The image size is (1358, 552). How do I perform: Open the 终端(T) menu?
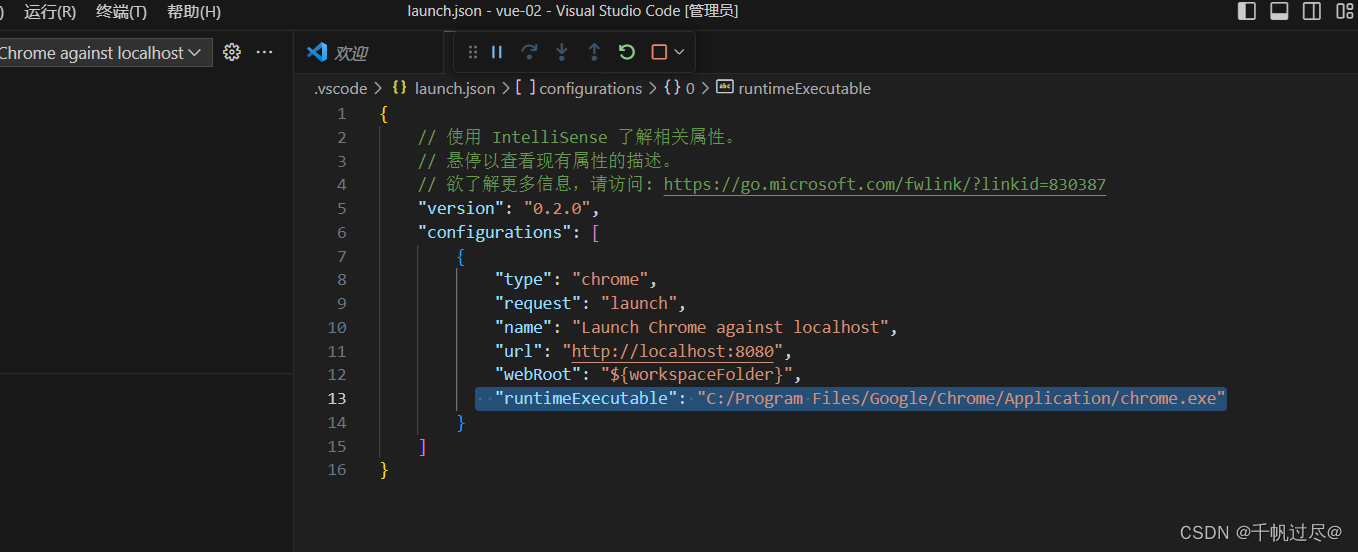click(x=121, y=12)
